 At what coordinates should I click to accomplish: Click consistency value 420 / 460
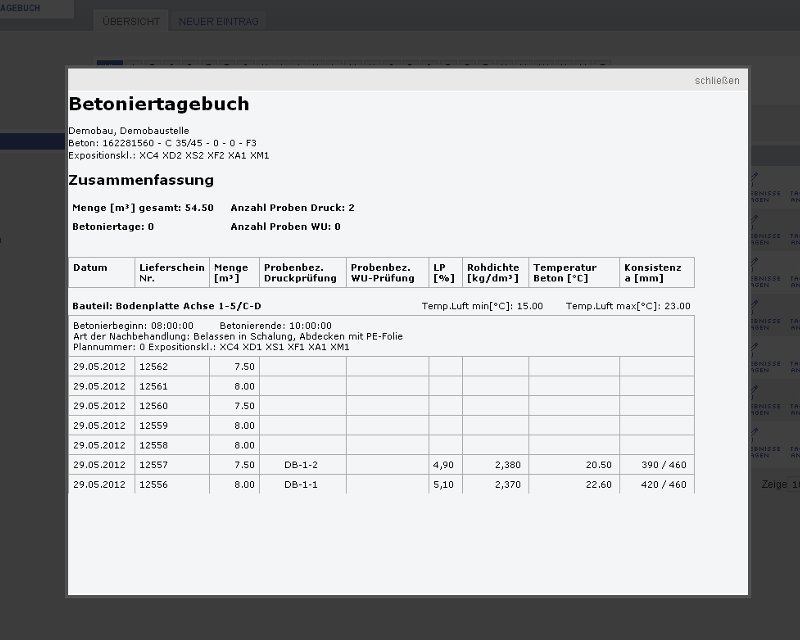click(x=664, y=484)
